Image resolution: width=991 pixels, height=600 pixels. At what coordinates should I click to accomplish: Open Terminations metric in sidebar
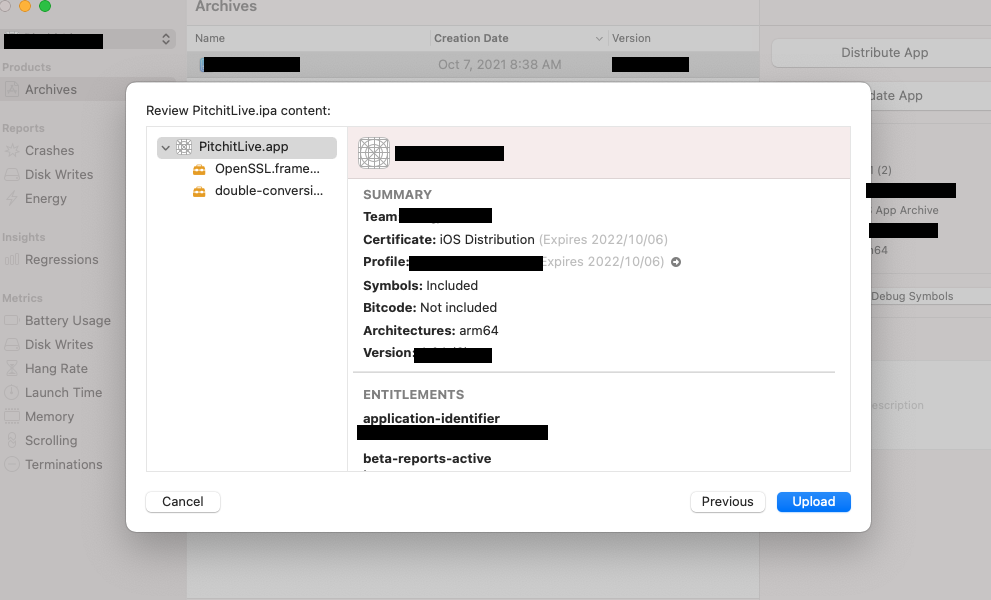(x=63, y=465)
